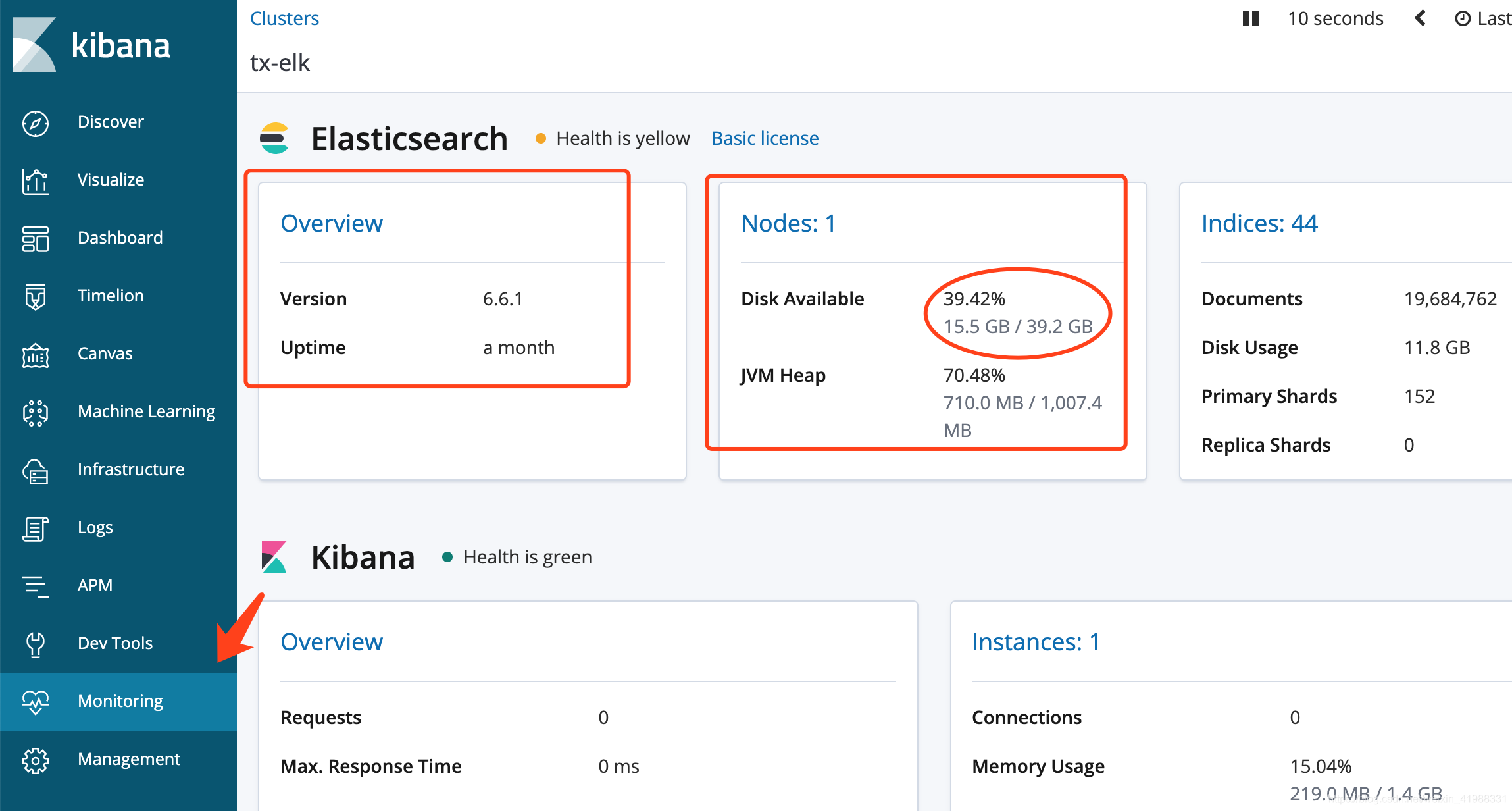Go to Logs in sidebar
This screenshot has width=1512, height=811.
(95, 527)
